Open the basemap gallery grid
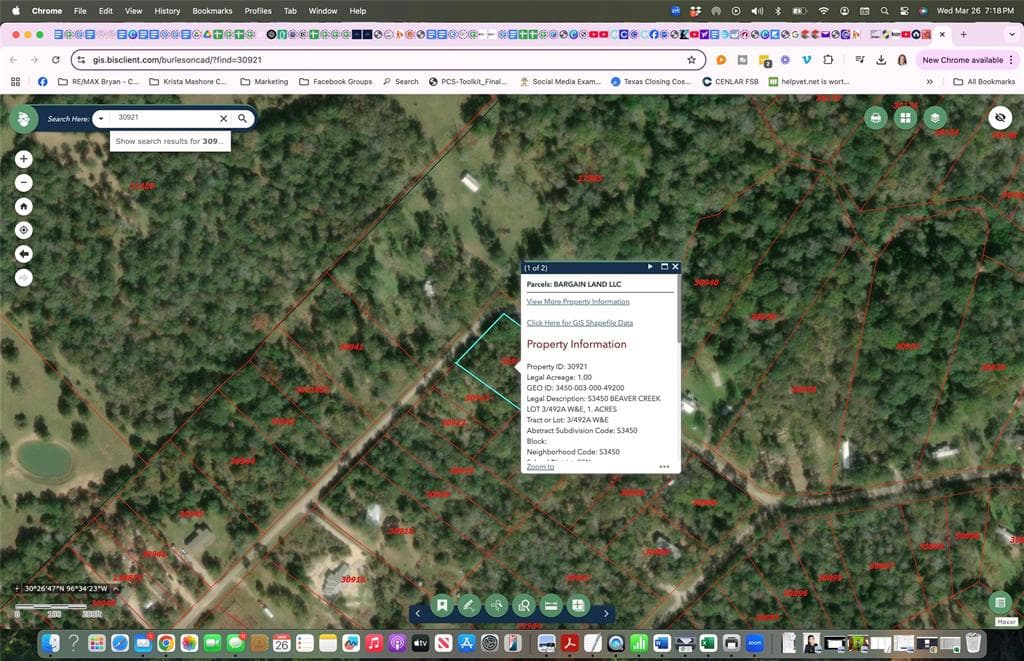 [905, 118]
